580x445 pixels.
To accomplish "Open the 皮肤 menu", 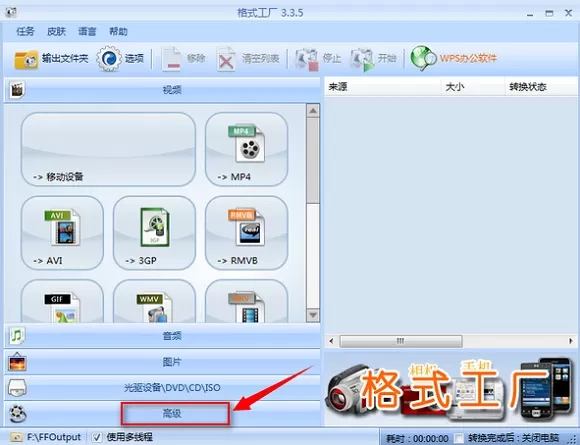I will (56, 31).
